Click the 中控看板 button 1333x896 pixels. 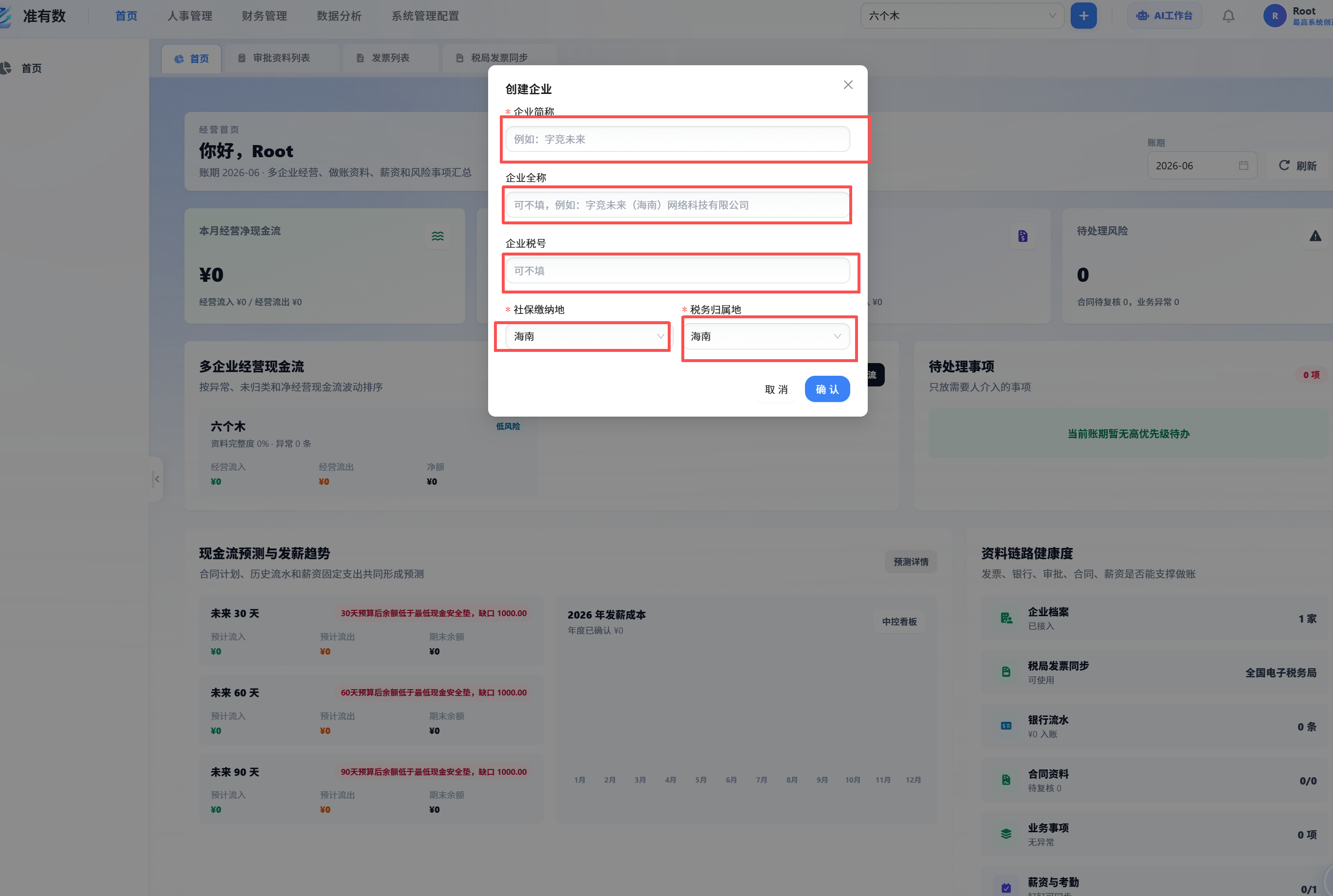[899, 621]
